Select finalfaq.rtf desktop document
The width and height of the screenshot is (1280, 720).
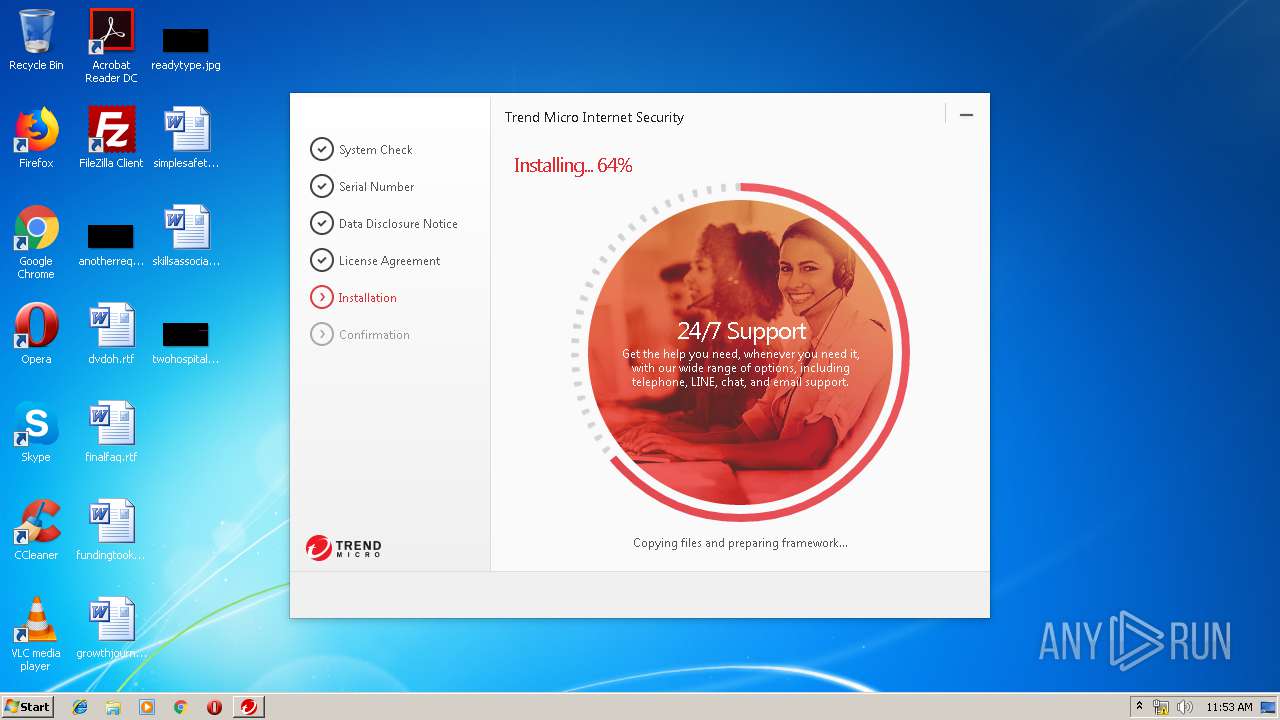tap(111, 432)
